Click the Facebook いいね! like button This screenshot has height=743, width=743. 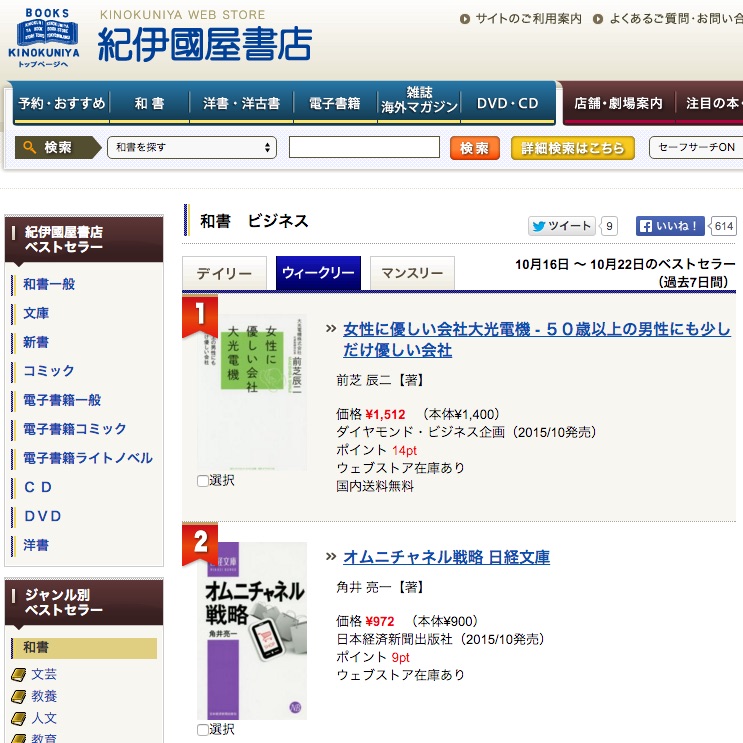(x=670, y=226)
